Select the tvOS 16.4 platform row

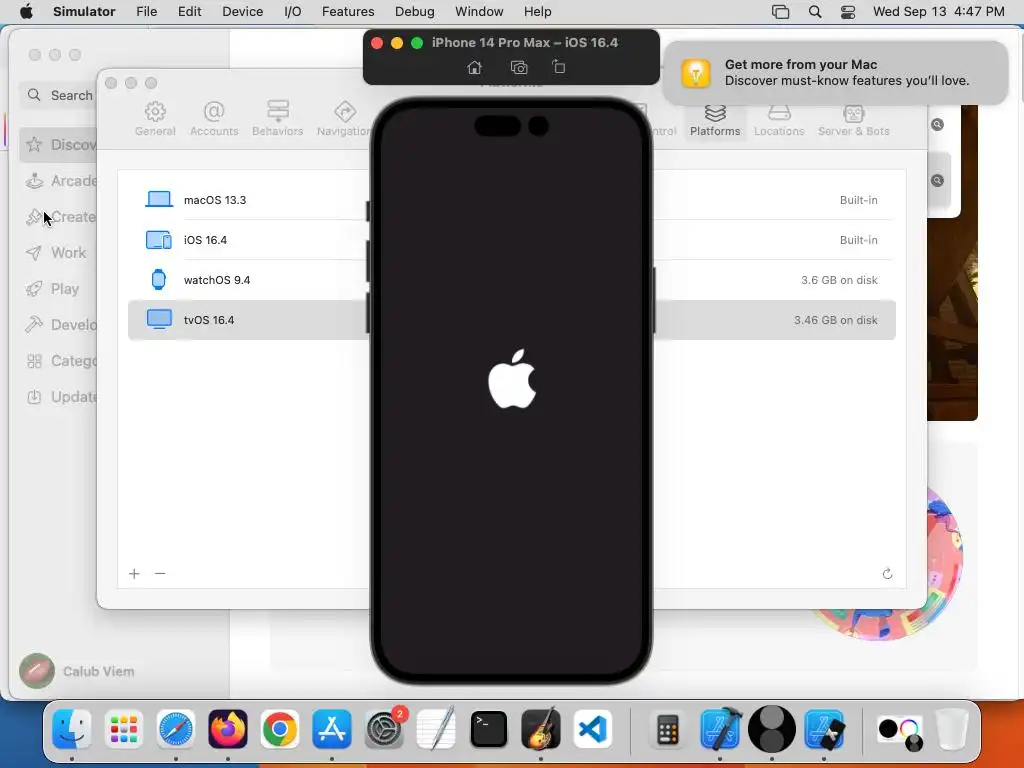(x=511, y=320)
